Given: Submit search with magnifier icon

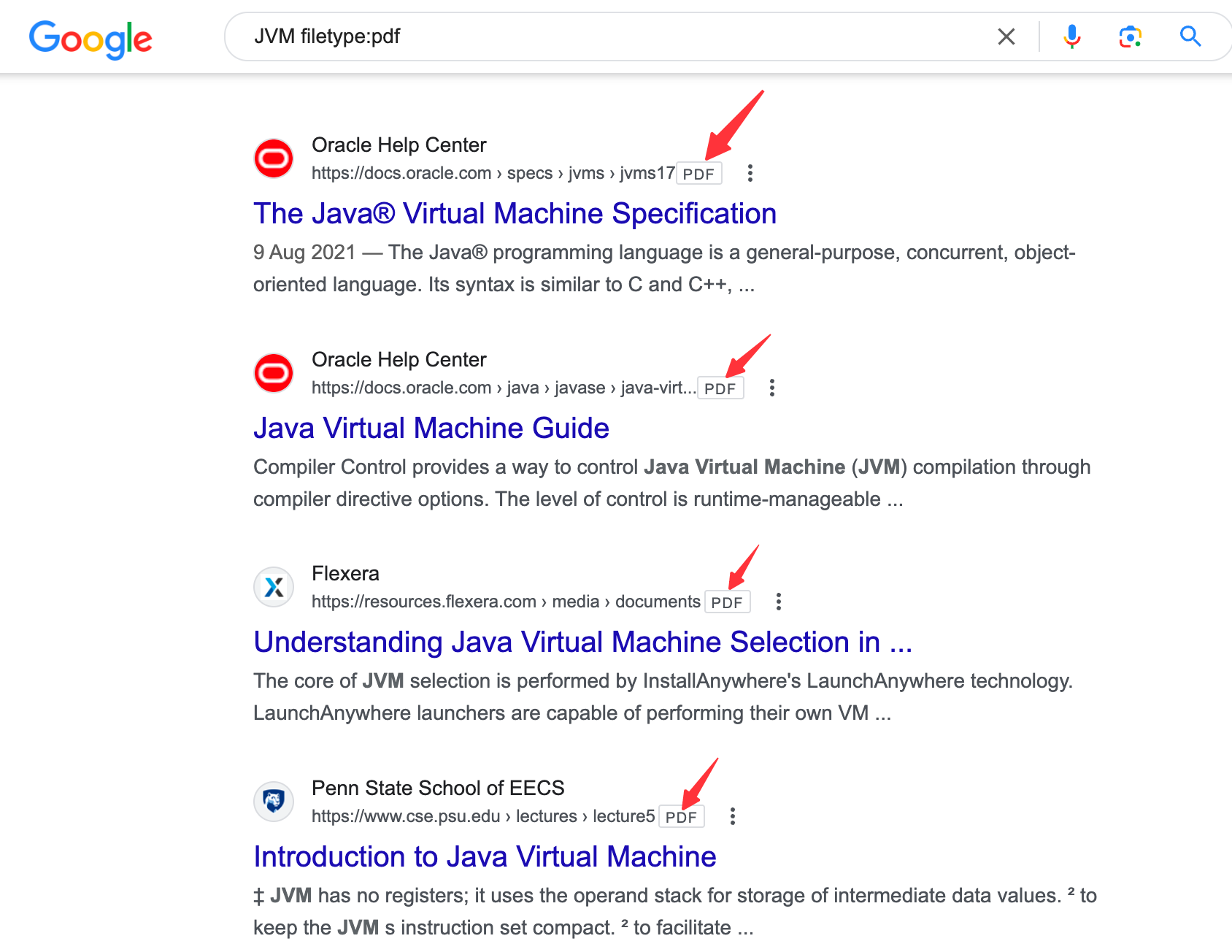Looking at the screenshot, I should 1190,36.
